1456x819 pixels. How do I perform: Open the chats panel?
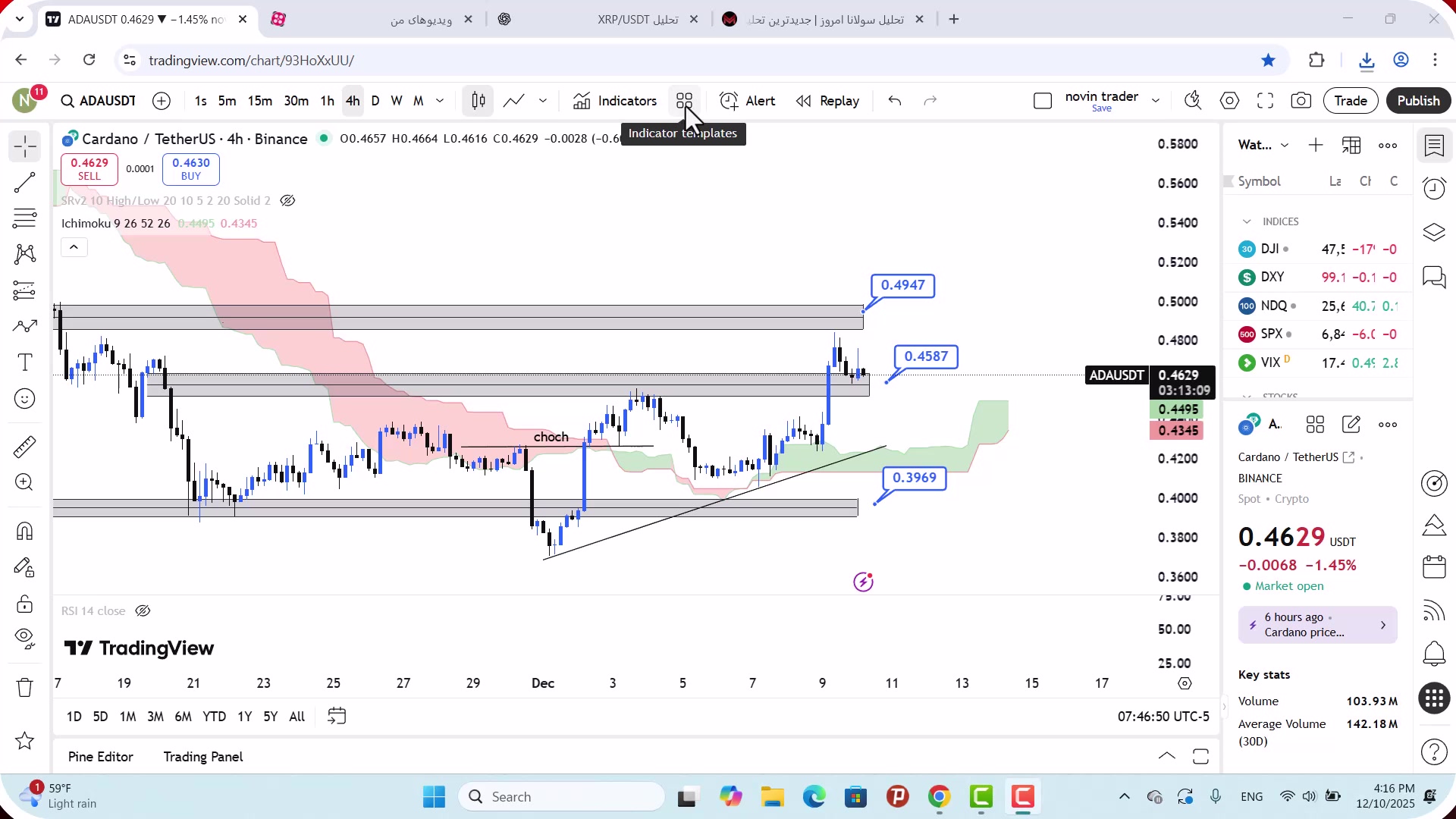(x=1435, y=276)
